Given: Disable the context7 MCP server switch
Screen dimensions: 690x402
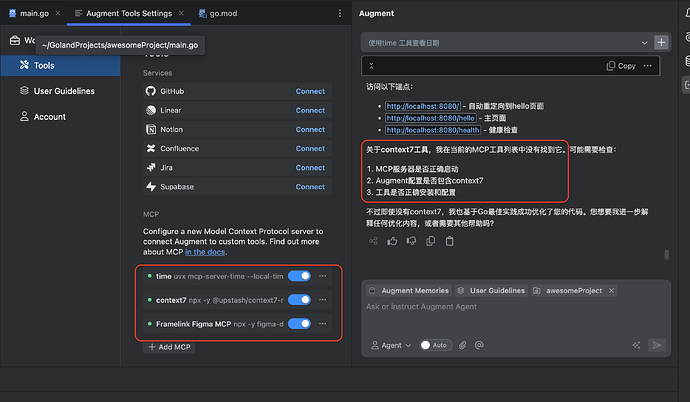Looking at the screenshot, I should [x=299, y=300].
